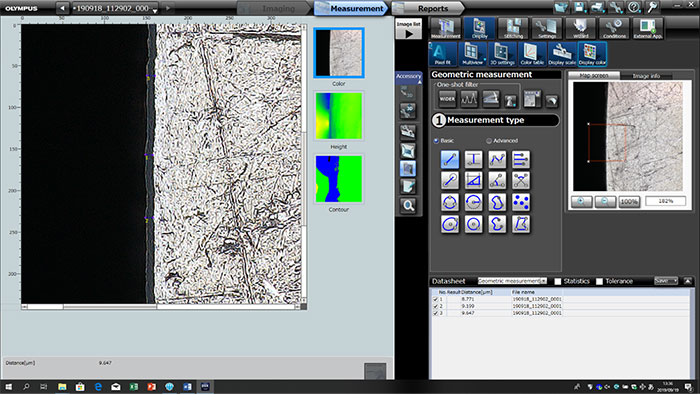This screenshot has height=394, width=700.
Task: Zoom out on the map screen
Action: (605, 202)
